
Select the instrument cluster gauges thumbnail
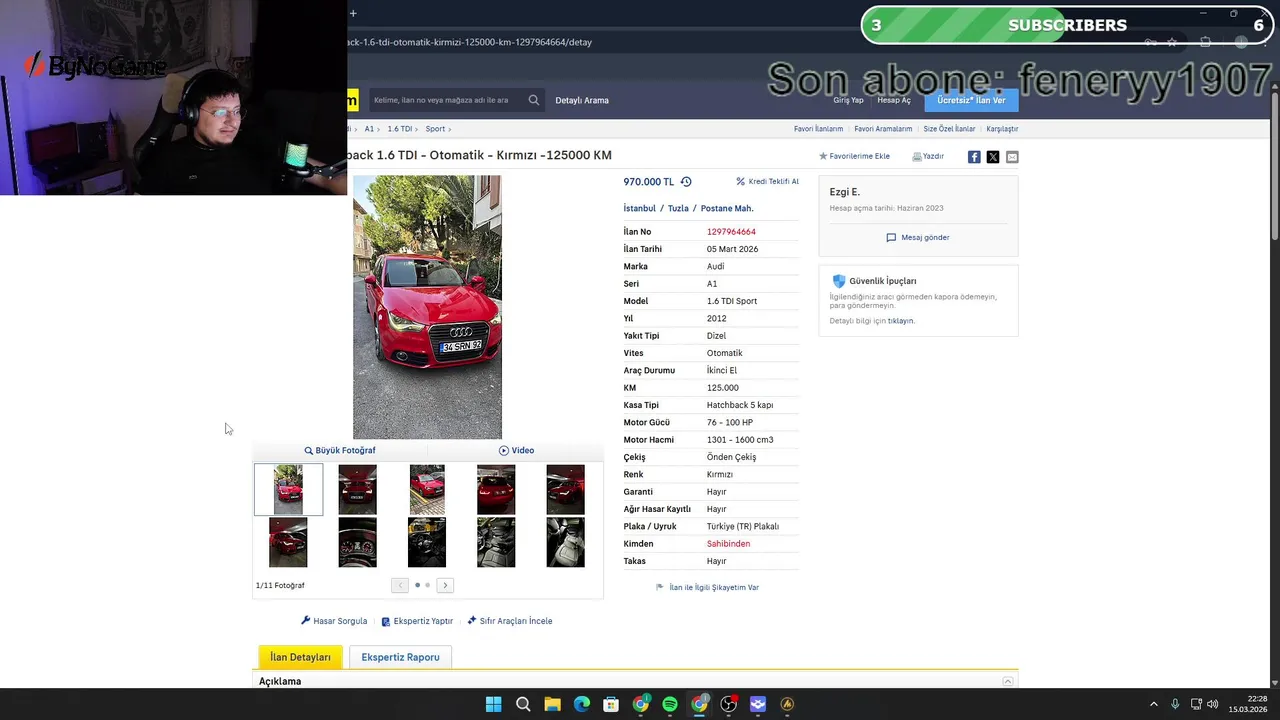[x=357, y=542]
